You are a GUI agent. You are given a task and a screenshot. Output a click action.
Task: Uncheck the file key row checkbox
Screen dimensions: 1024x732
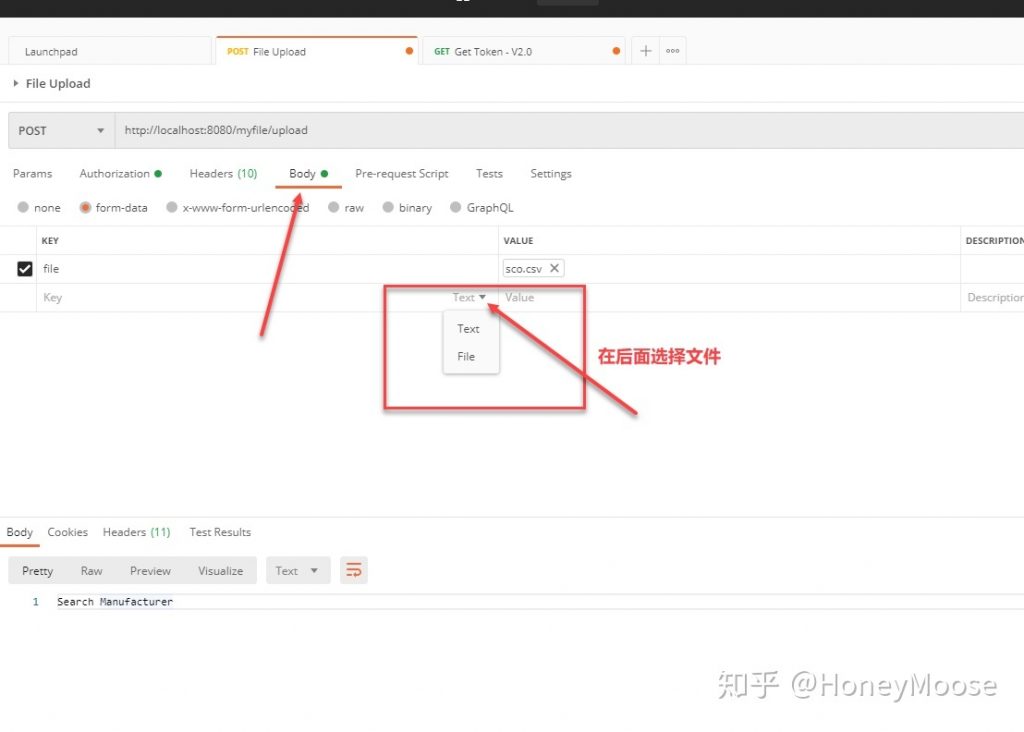tap(24, 268)
